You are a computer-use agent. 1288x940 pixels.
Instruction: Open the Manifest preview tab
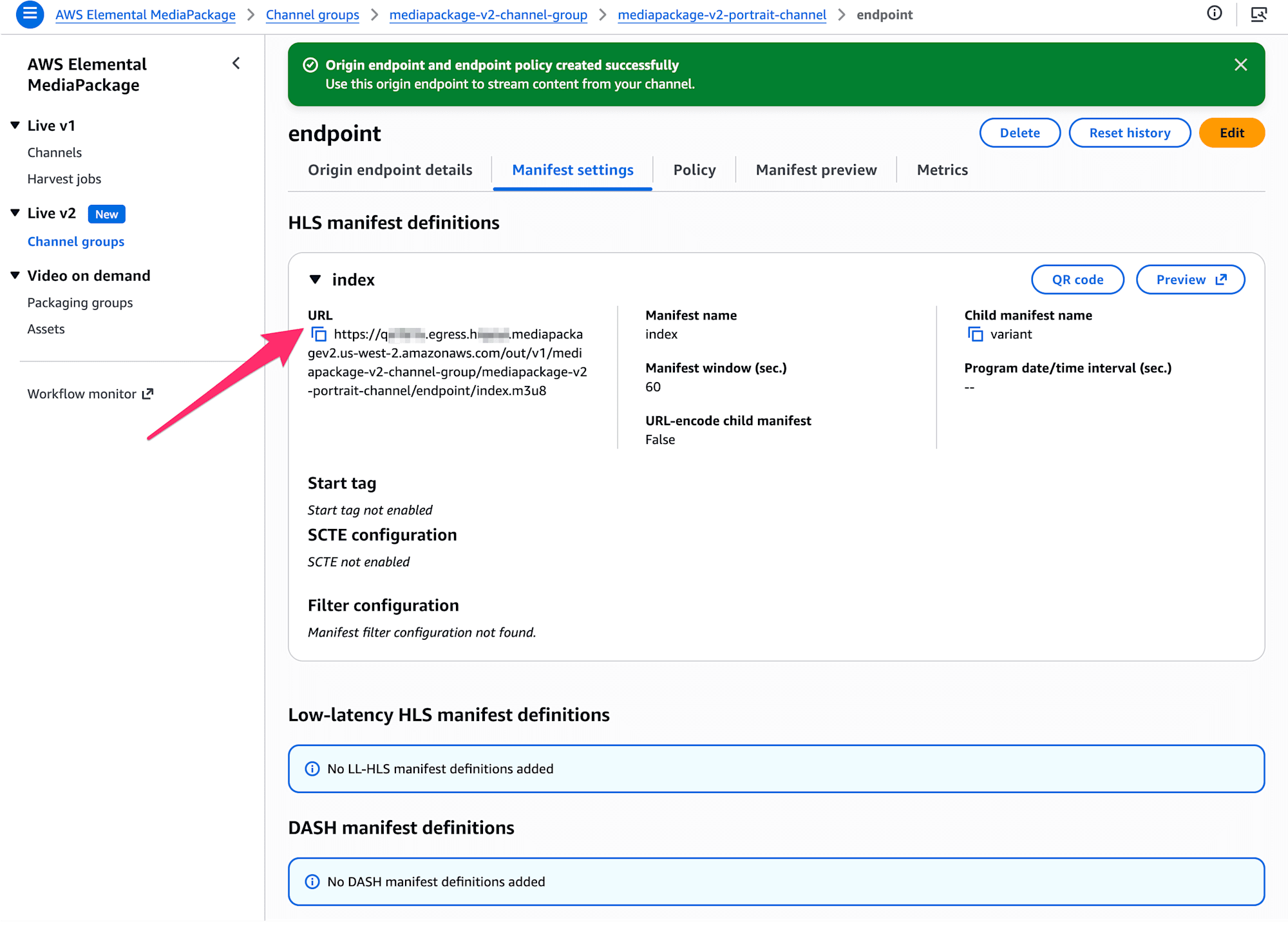[816, 170]
